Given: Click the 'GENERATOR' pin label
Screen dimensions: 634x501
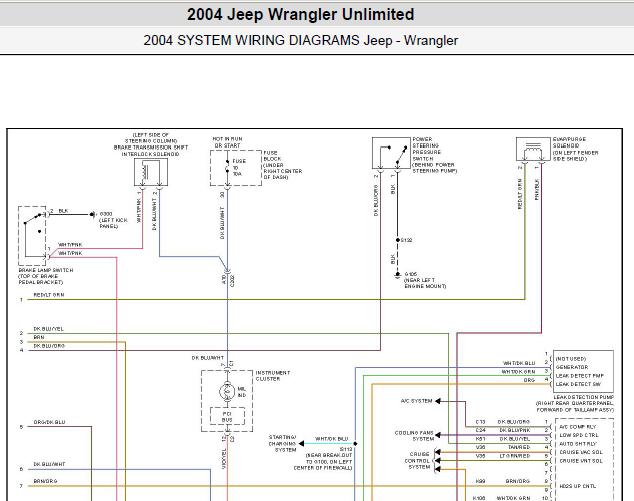Looking at the screenshot, I should pos(571,367).
